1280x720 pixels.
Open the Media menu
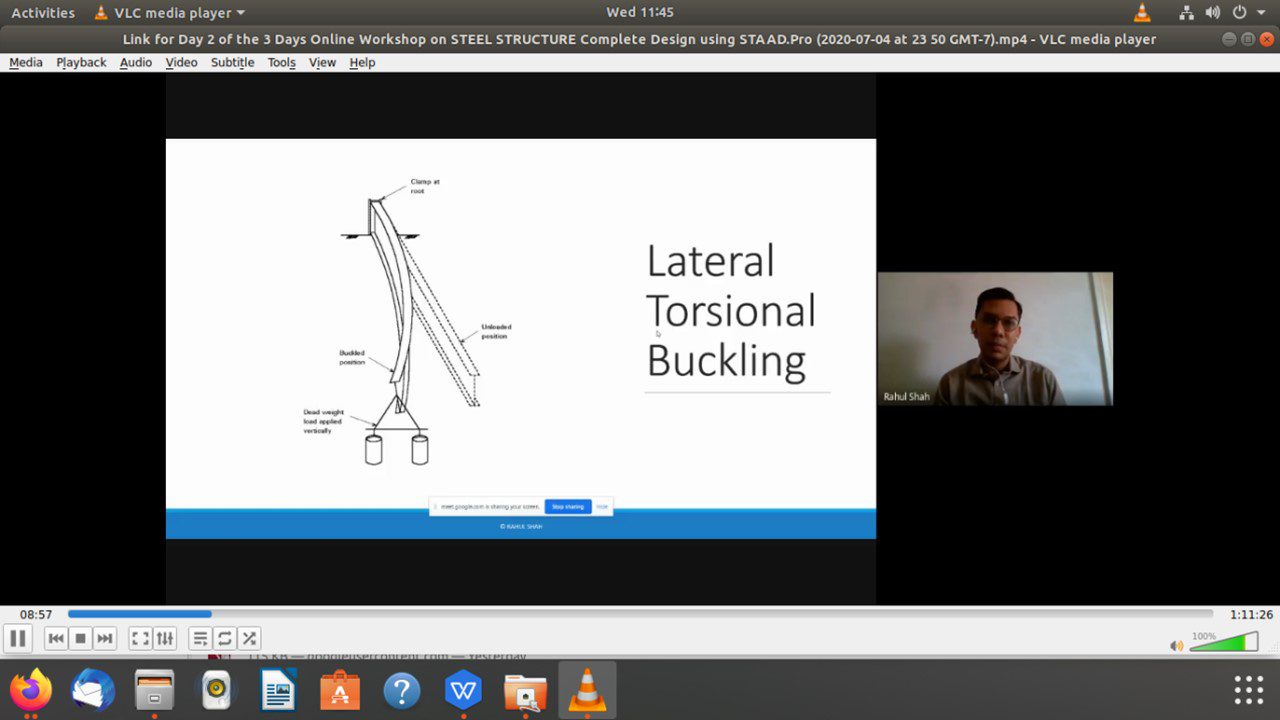pyautogui.click(x=26, y=62)
